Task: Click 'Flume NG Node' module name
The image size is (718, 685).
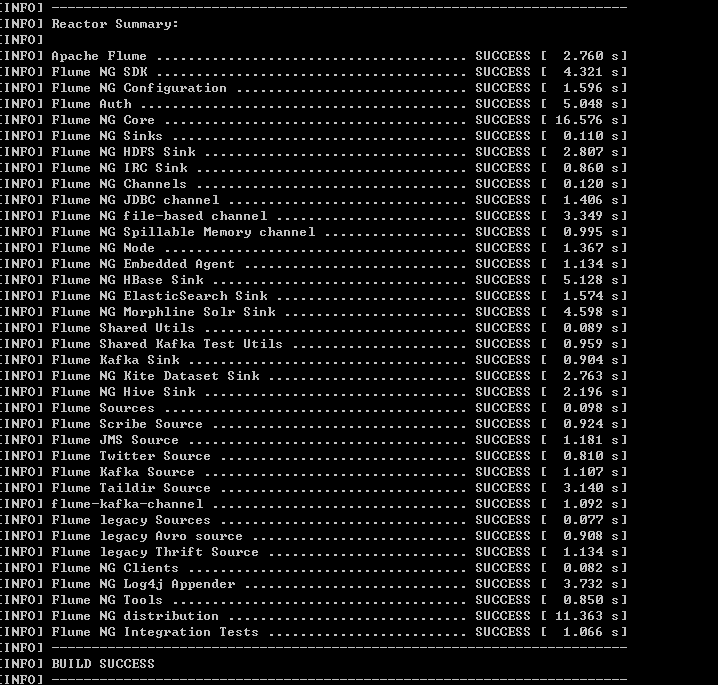Action: pyautogui.click(x=103, y=248)
